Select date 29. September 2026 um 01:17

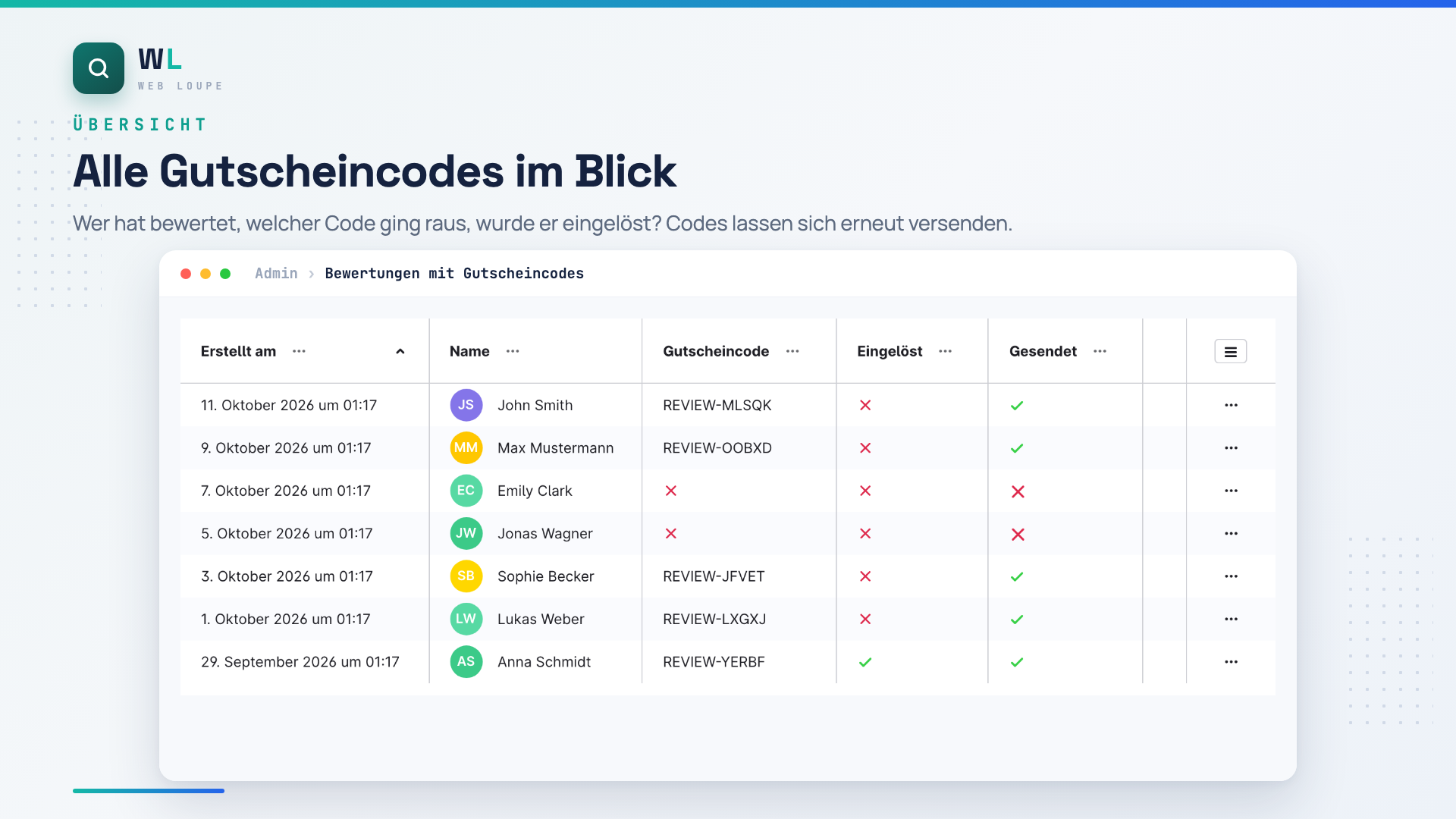pyautogui.click(x=300, y=662)
